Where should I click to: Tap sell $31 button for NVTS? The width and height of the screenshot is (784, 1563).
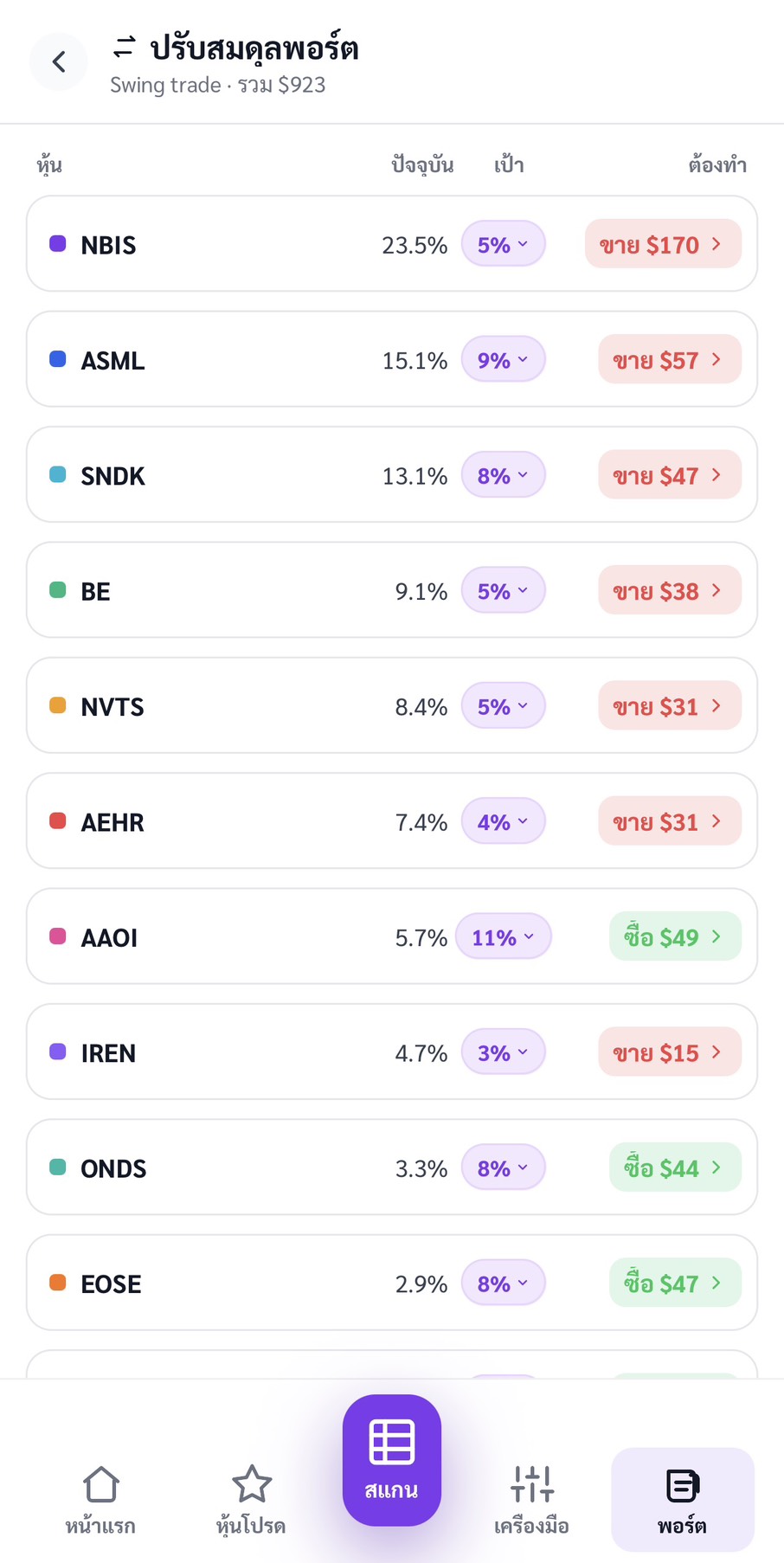coord(670,706)
